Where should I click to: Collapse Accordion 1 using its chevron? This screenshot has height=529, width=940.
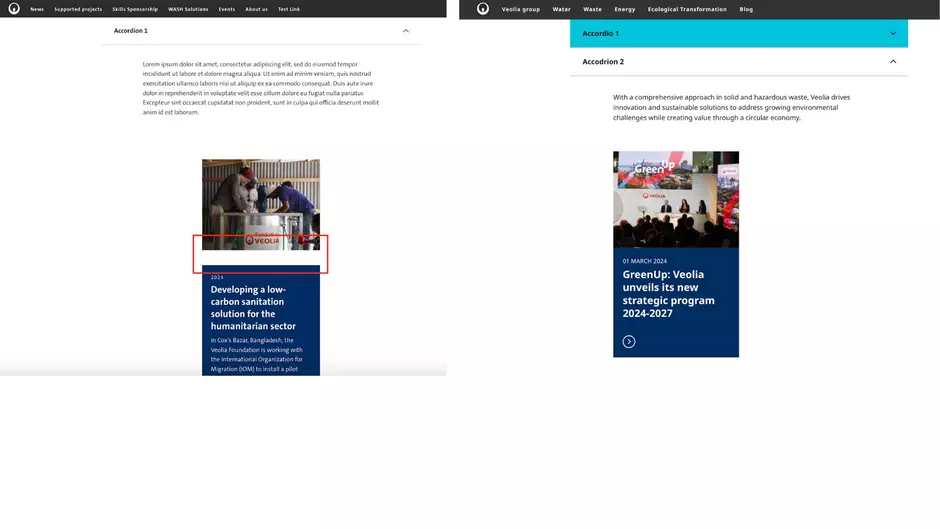click(405, 31)
